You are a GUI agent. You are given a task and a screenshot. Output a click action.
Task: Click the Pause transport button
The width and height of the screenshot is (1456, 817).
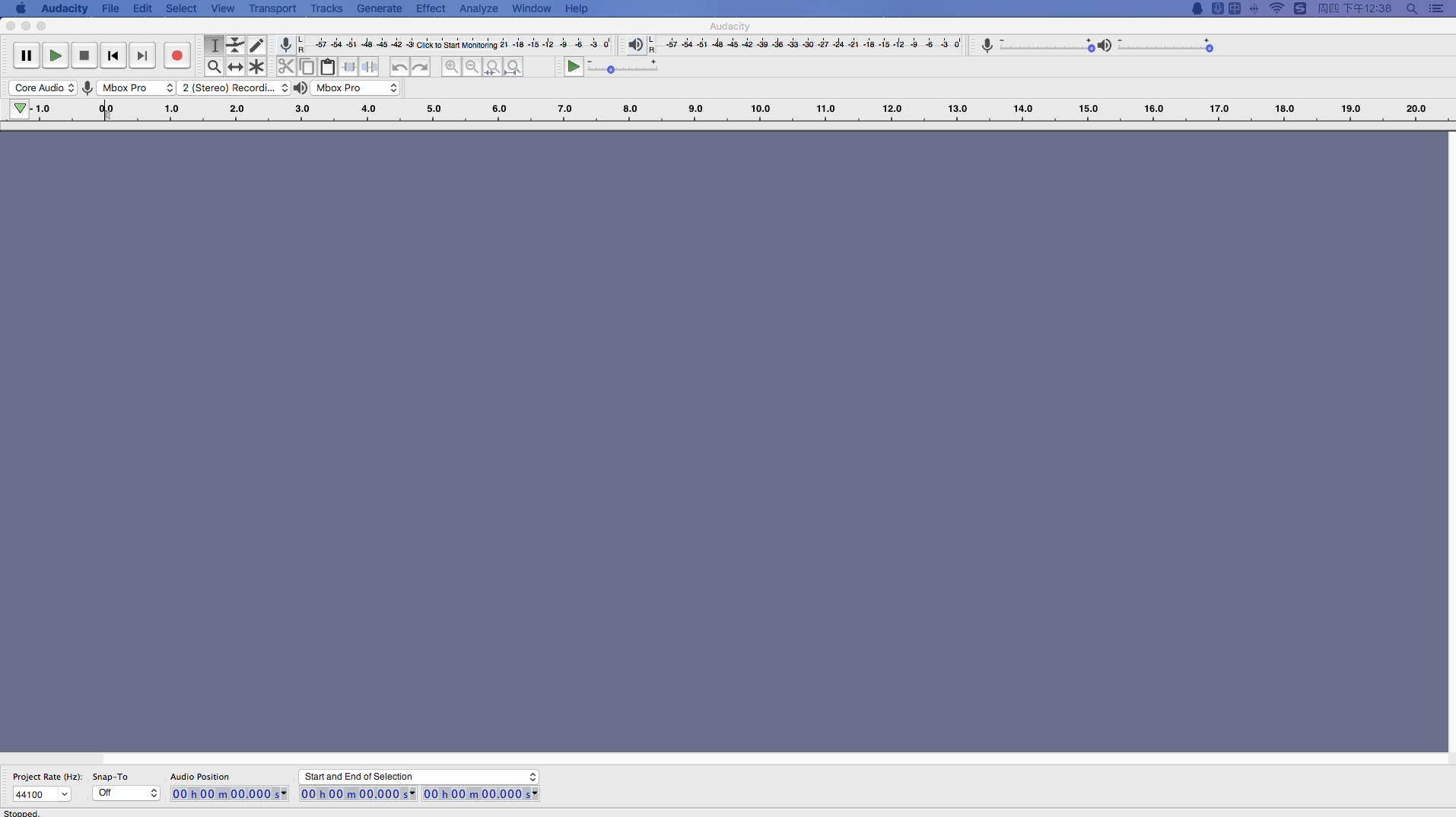click(x=26, y=56)
